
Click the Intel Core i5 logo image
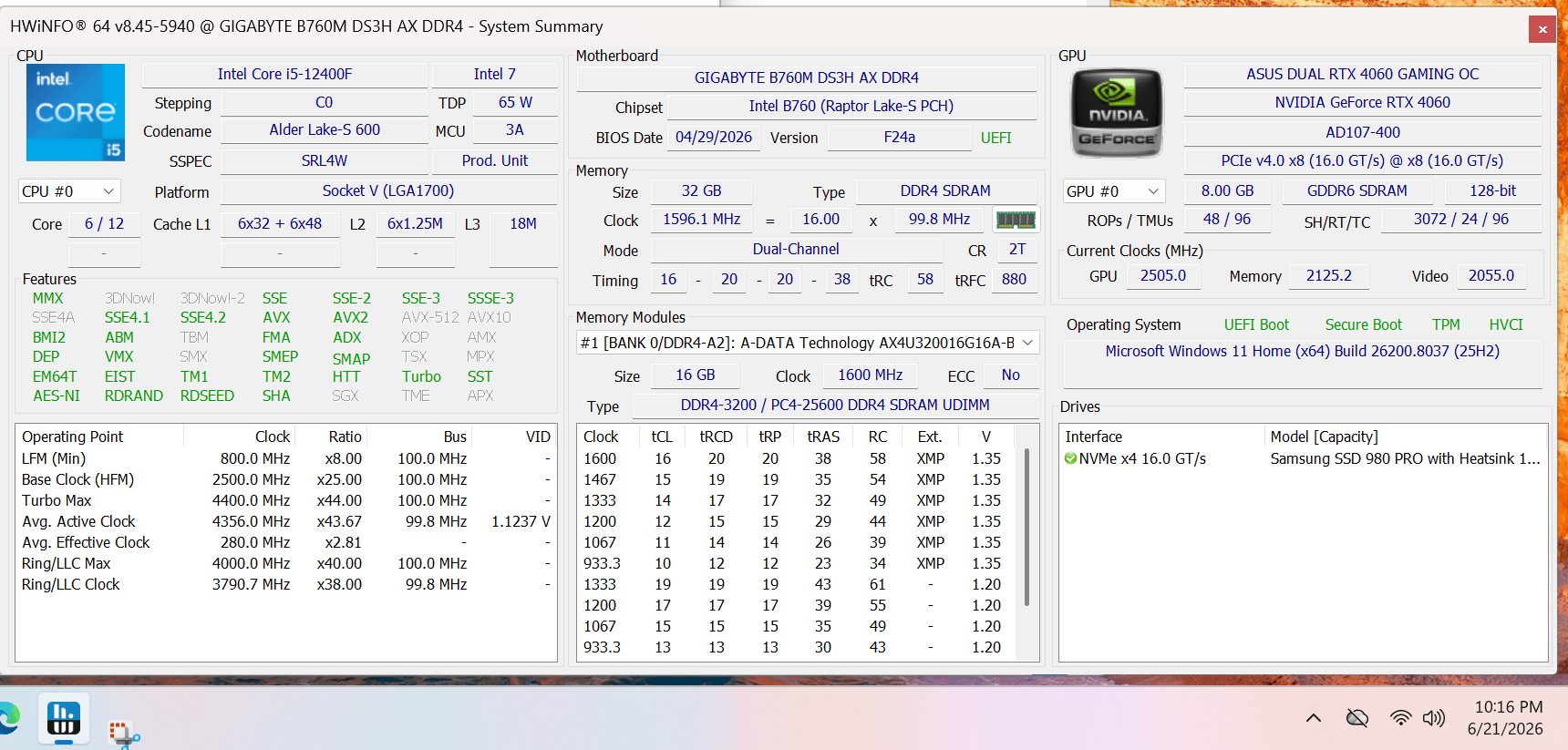click(x=76, y=112)
